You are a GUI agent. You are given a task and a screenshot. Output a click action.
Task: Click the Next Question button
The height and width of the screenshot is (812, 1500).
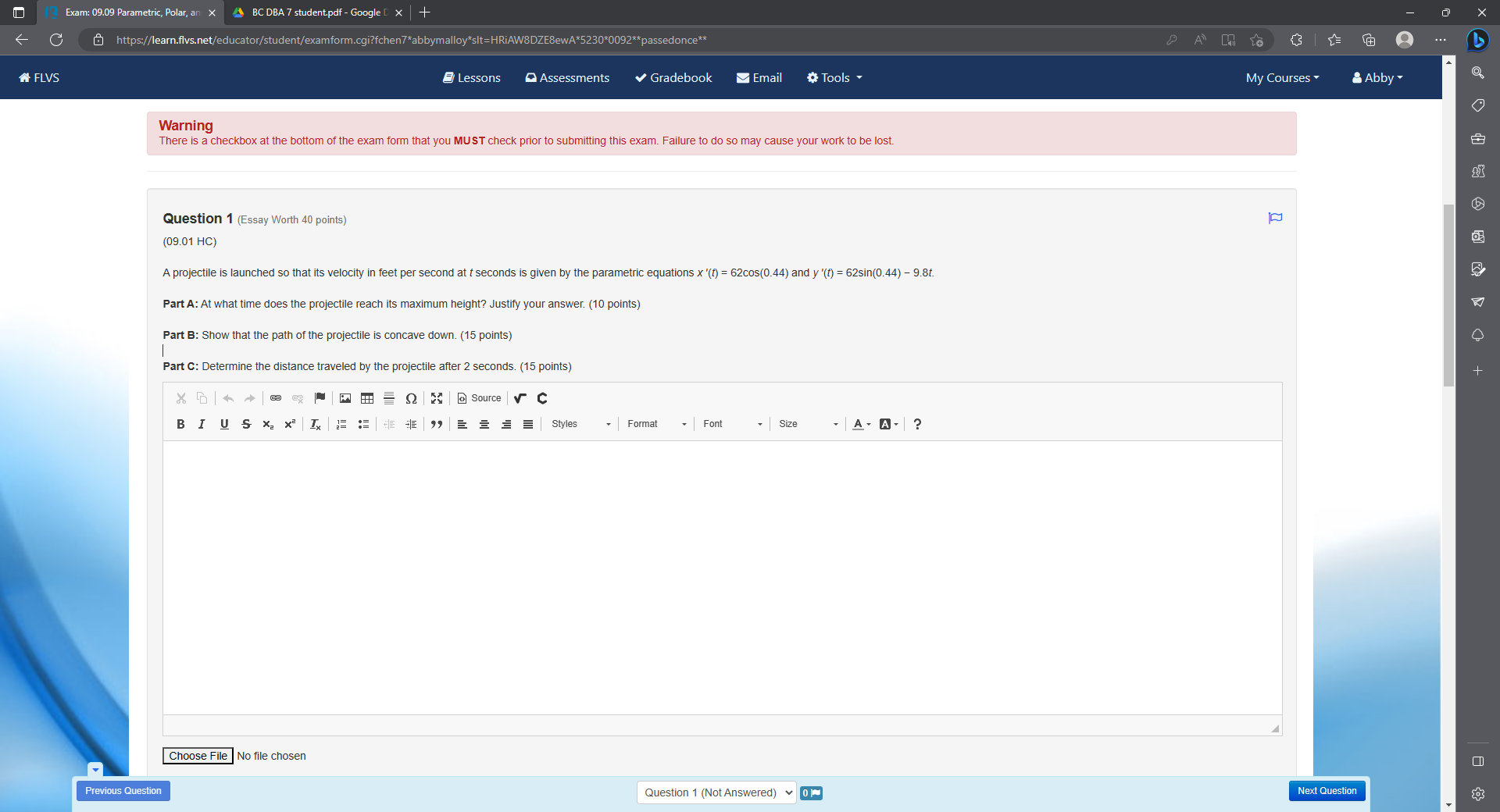[x=1326, y=791]
